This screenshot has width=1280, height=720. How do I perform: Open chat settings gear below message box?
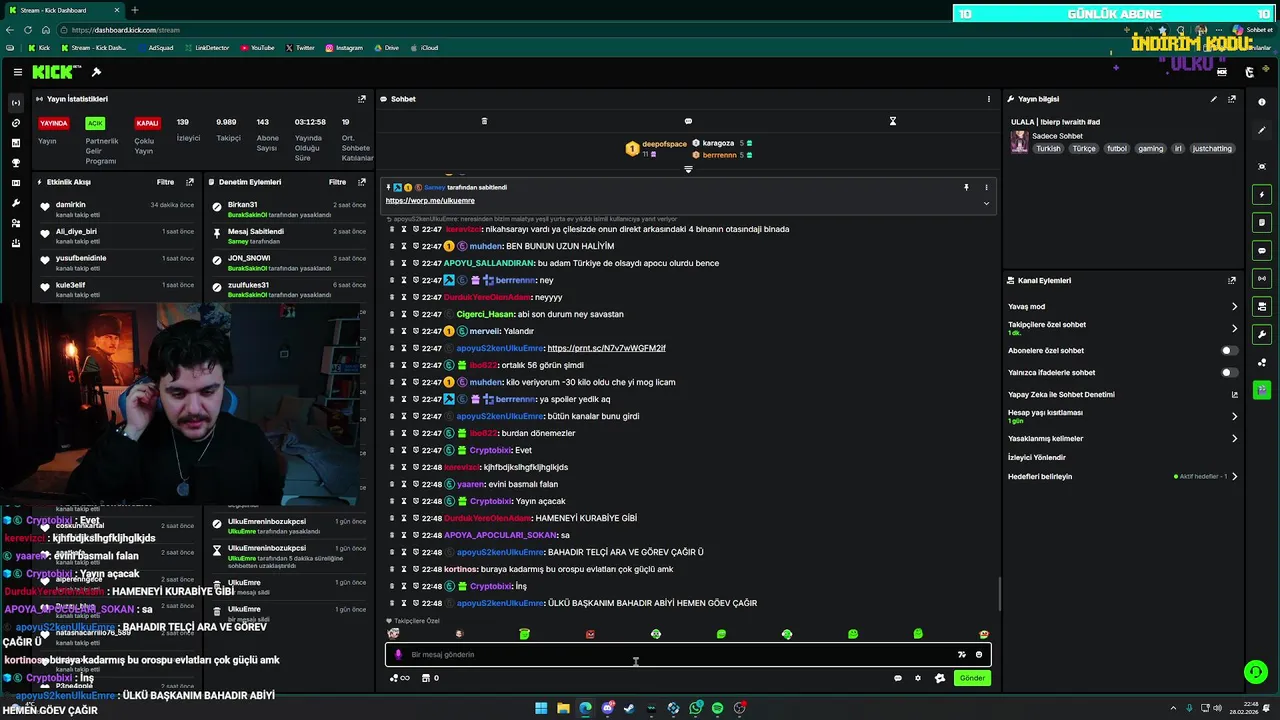918,678
